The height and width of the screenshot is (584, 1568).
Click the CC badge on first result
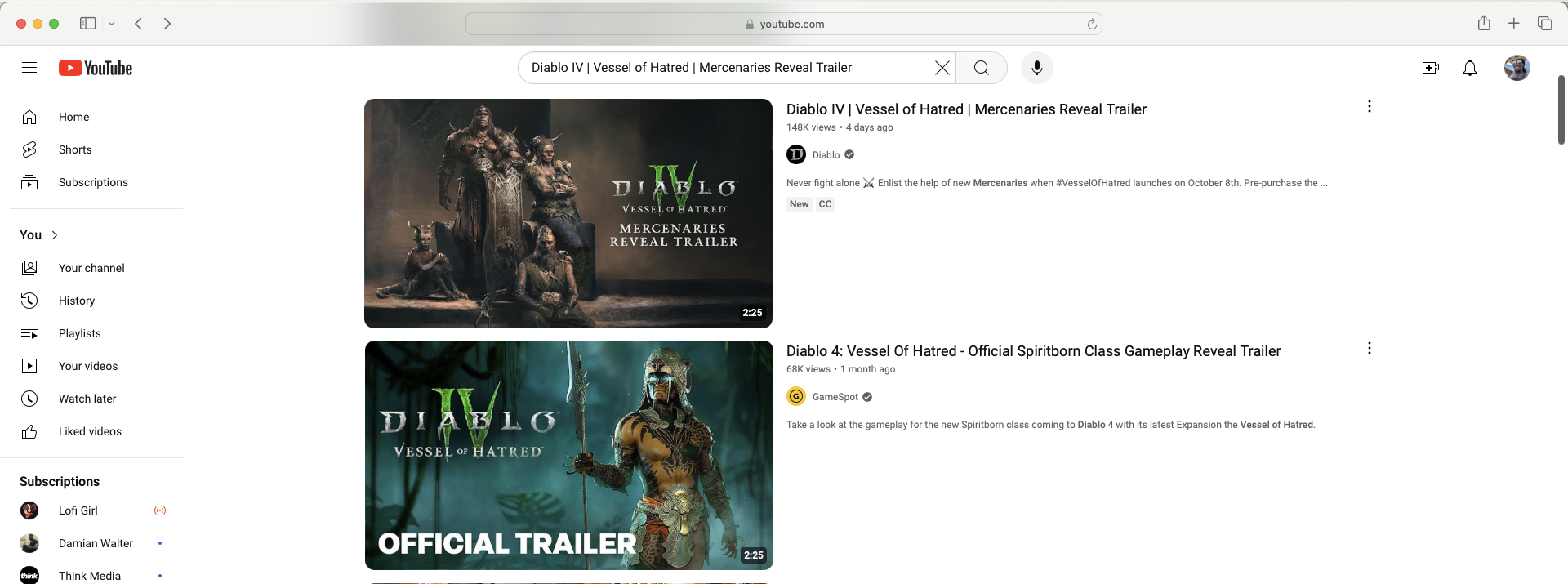point(825,204)
